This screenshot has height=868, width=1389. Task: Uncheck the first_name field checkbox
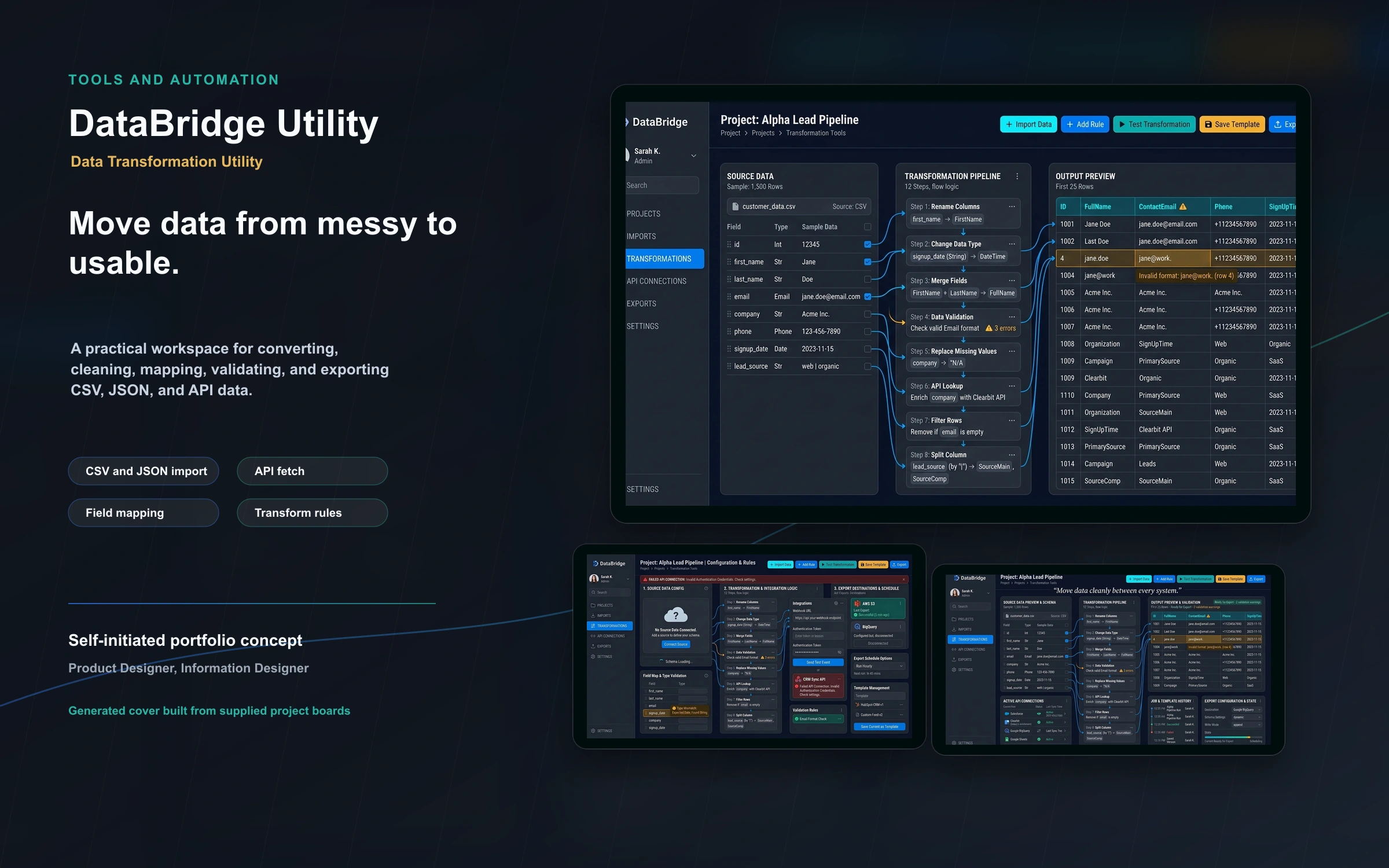868,262
